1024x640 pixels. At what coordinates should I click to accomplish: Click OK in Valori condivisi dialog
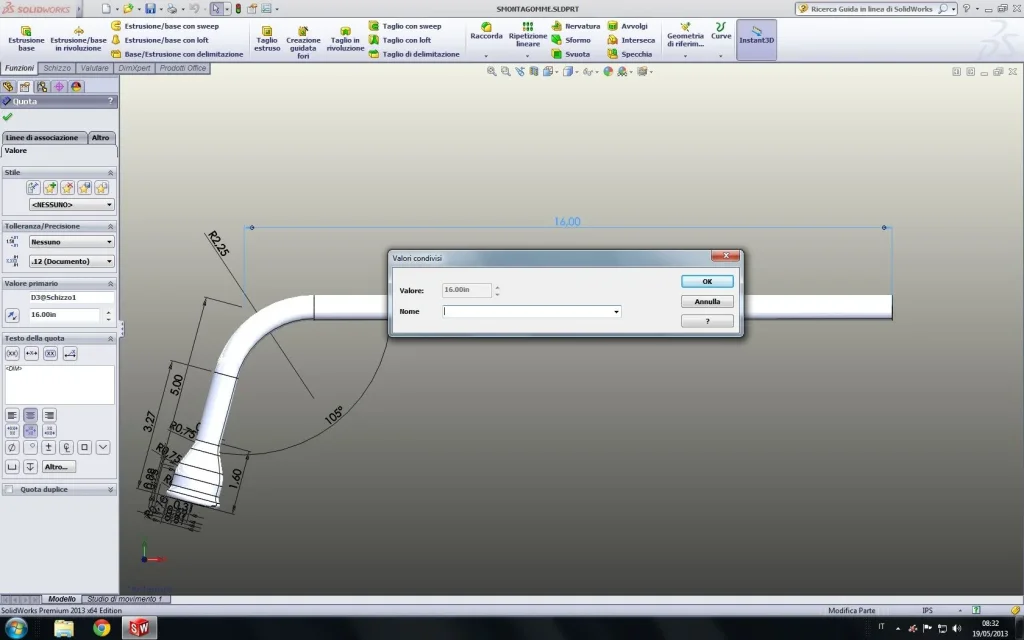point(707,282)
